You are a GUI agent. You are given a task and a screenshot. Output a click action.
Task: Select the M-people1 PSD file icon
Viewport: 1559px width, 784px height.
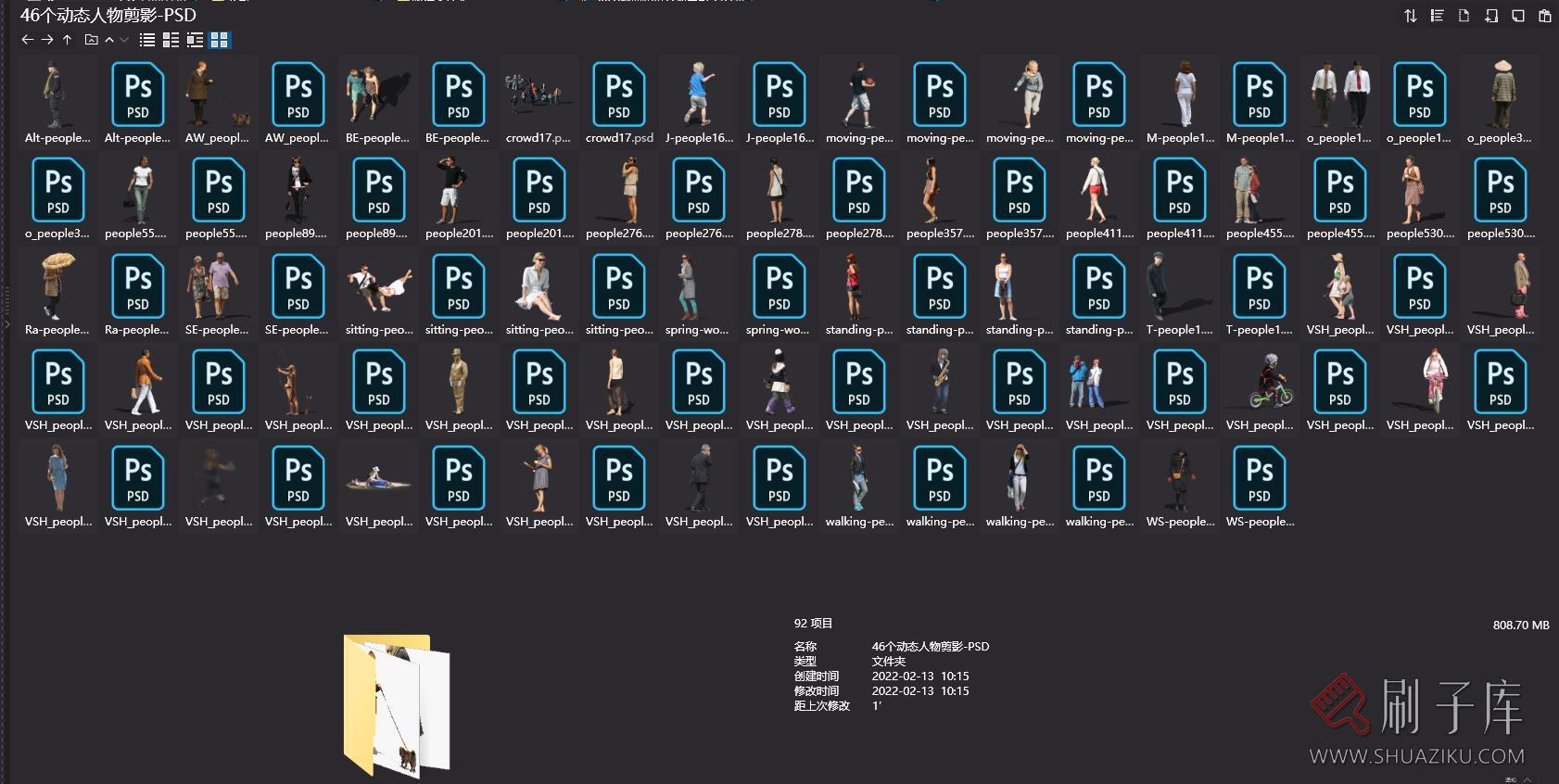[1260, 95]
